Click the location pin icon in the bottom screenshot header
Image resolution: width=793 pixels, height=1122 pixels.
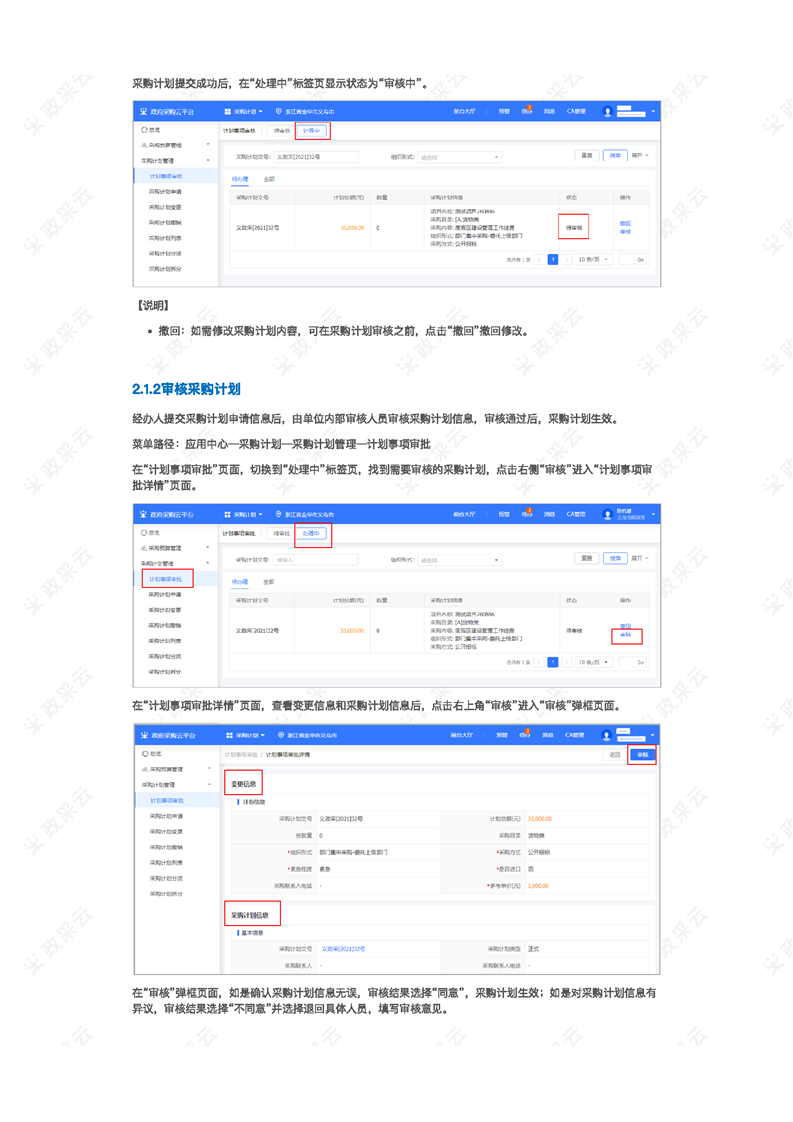pos(281,735)
